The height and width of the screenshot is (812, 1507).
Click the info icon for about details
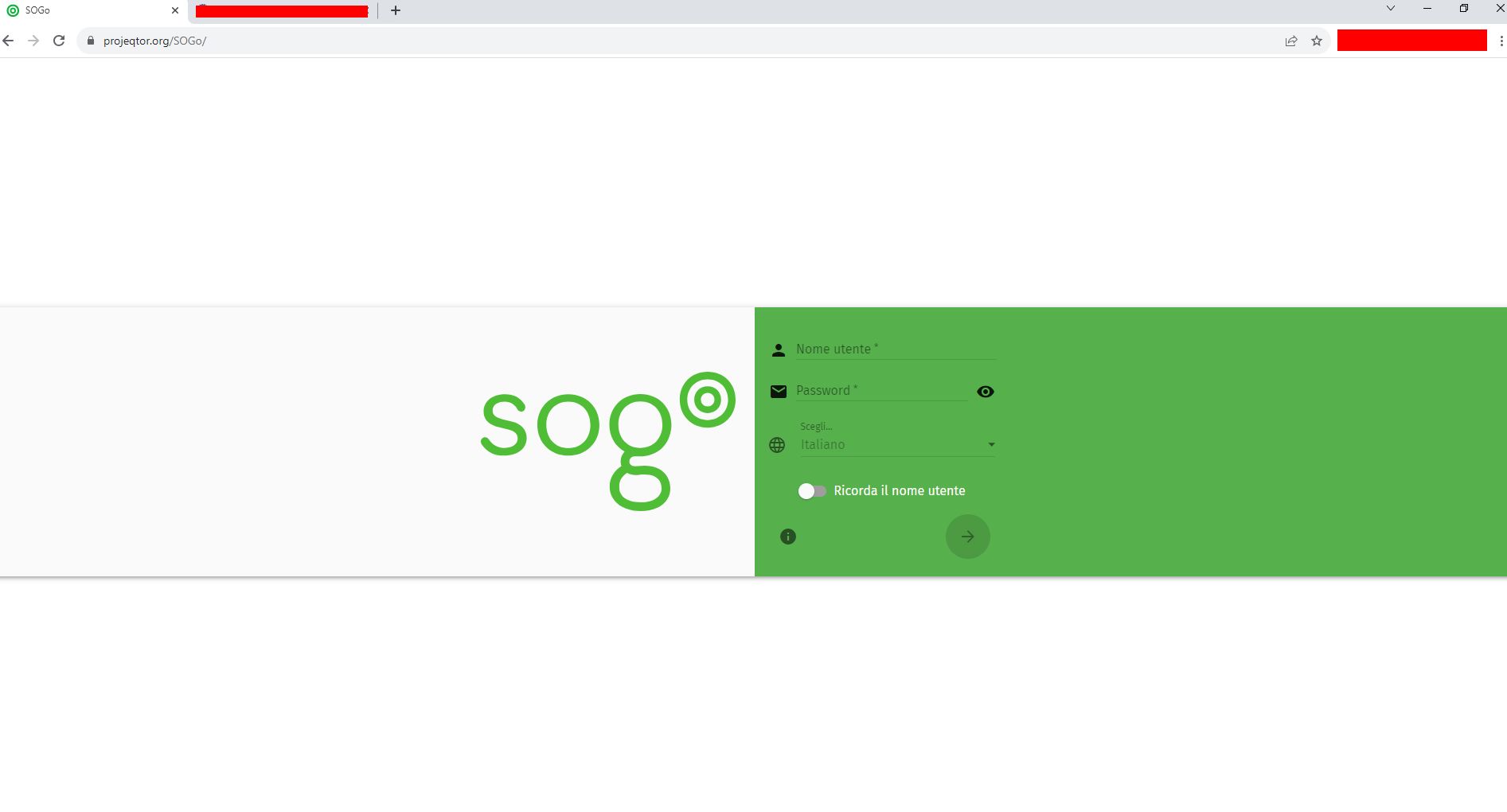pos(788,537)
